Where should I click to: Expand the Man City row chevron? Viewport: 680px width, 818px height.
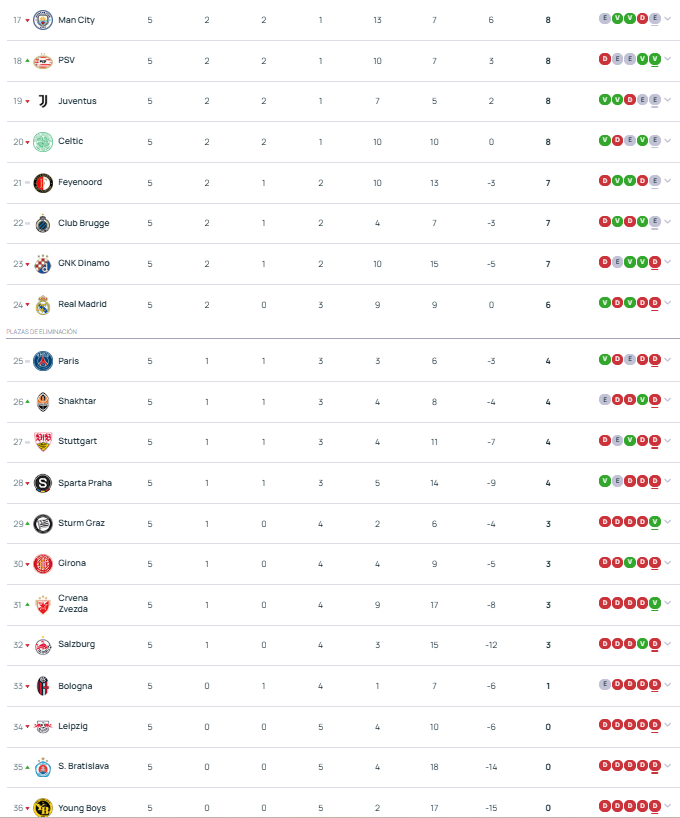tap(668, 19)
